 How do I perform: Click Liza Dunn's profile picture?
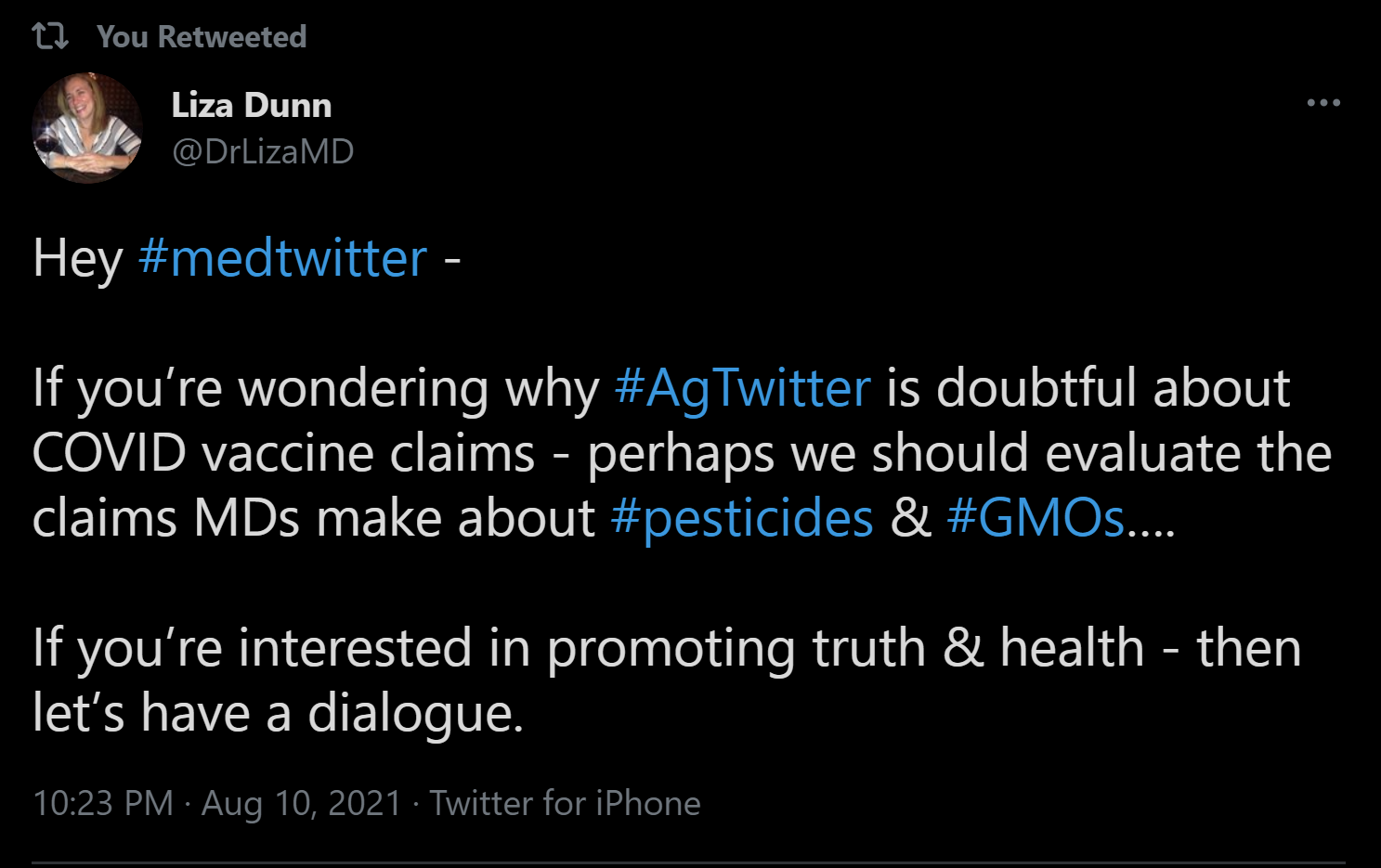86,127
